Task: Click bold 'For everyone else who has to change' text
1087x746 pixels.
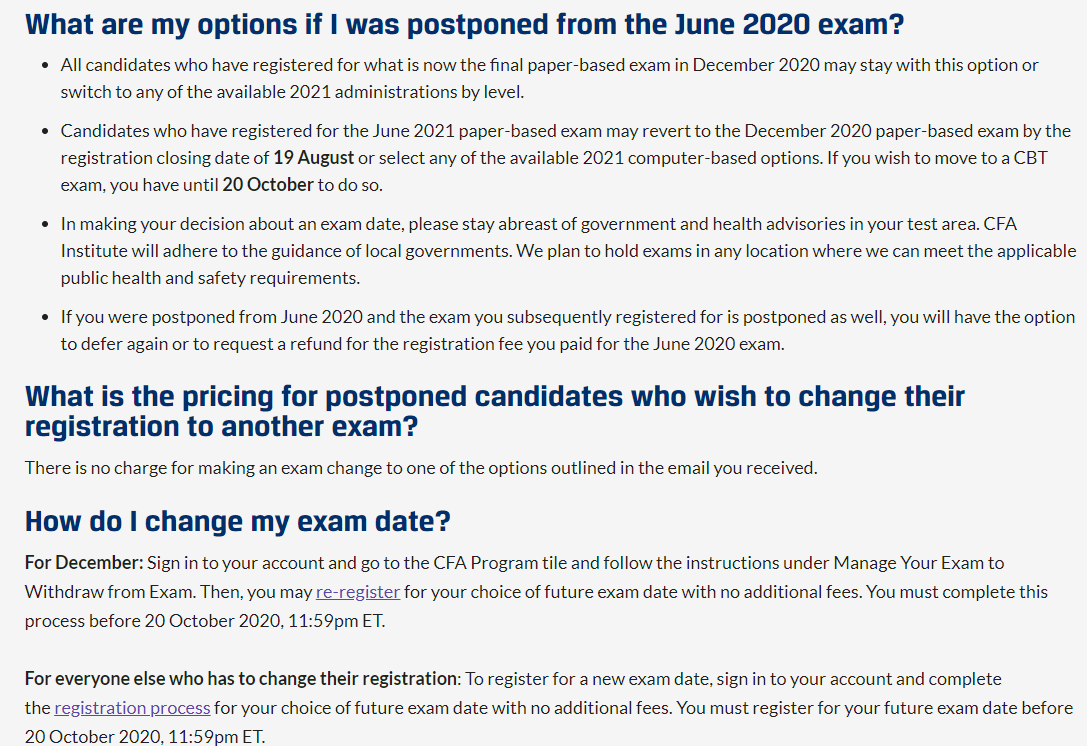Action: point(241,679)
